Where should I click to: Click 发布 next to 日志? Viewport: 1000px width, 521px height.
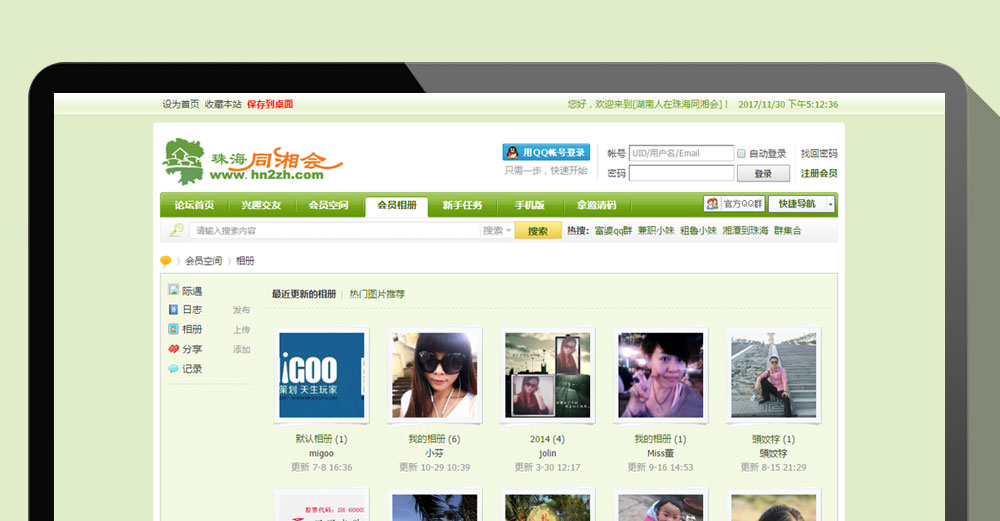(x=241, y=310)
